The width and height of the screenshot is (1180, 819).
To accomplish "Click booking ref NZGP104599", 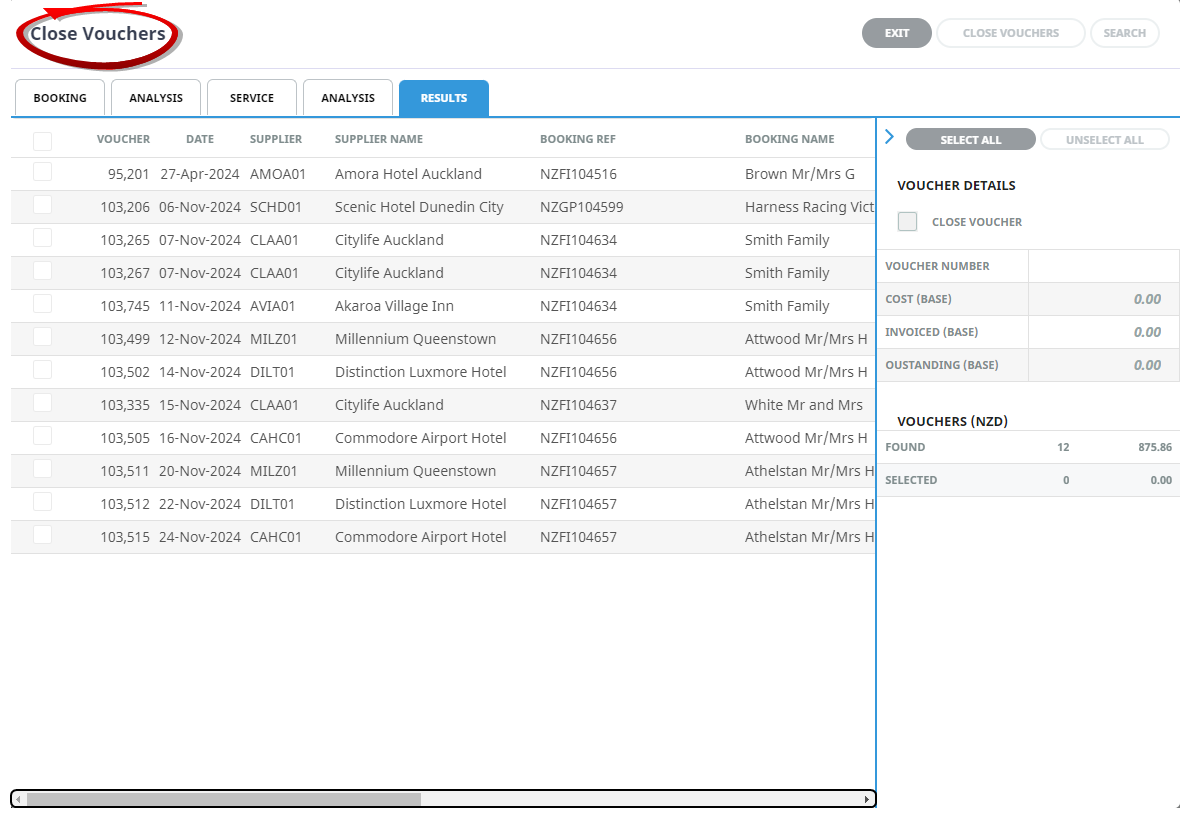I will (x=582, y=207).
